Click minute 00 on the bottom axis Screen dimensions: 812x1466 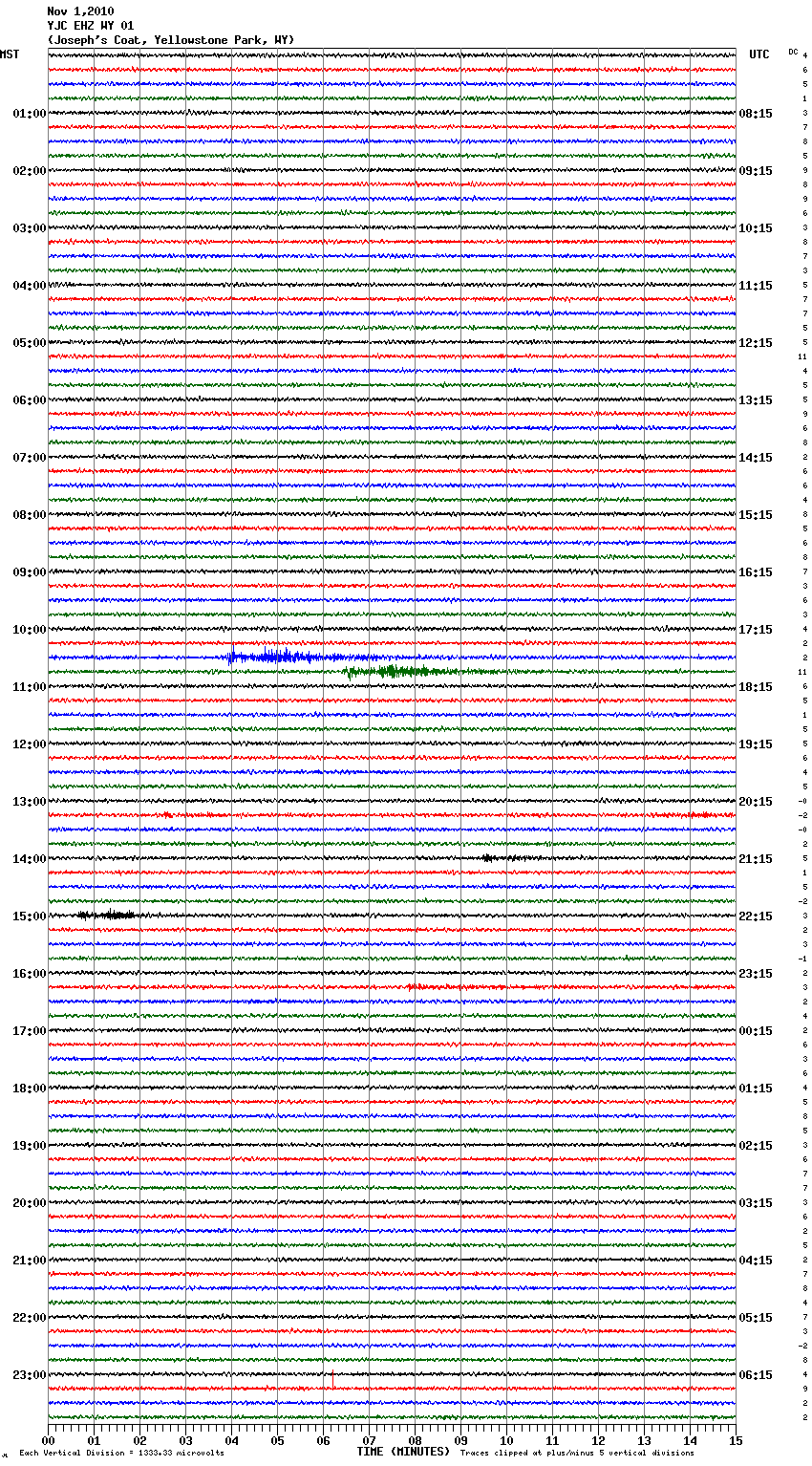coord(48,1440)
